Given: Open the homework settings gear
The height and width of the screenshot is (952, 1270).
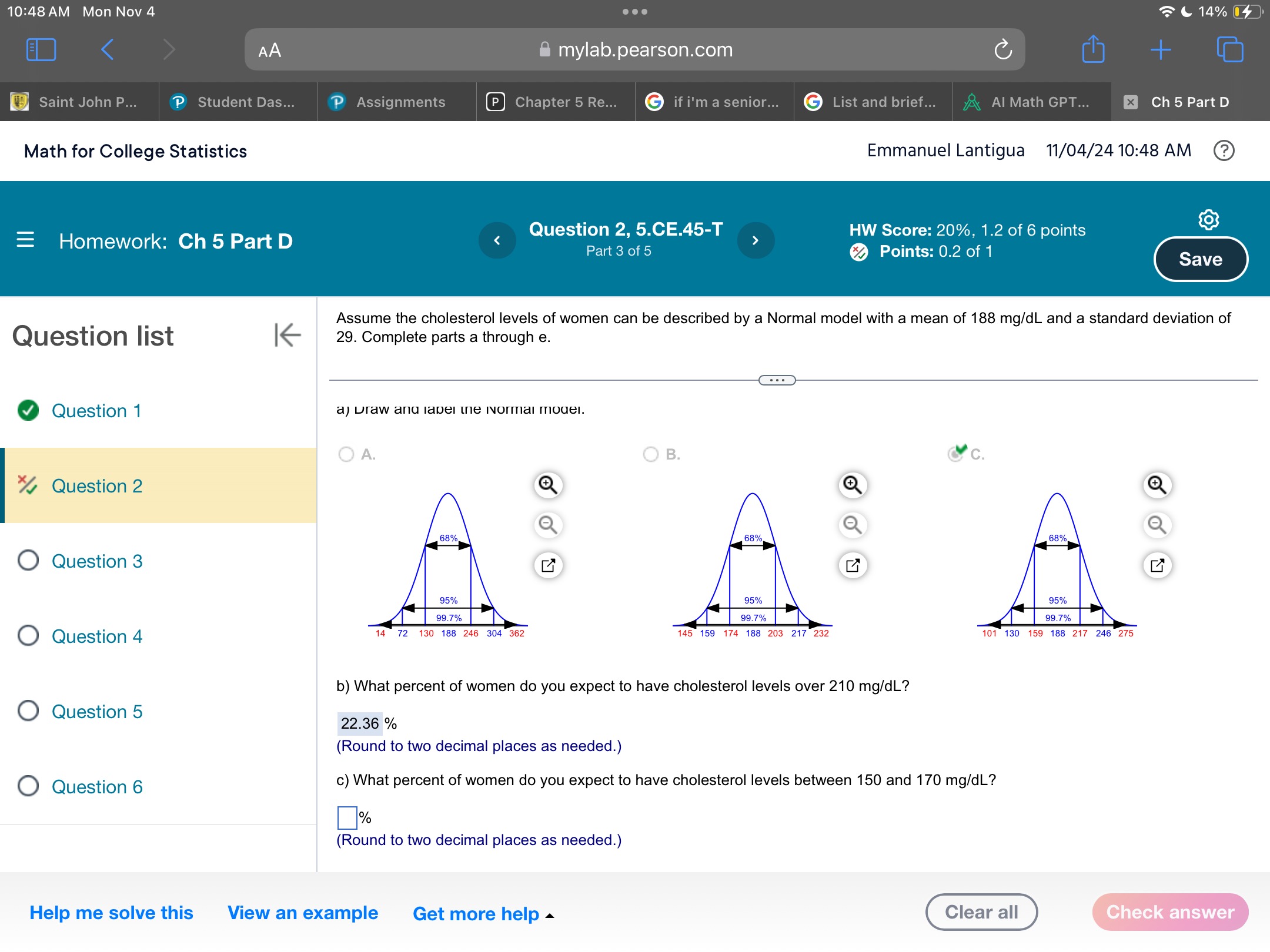Looking at the screenshot, I should [x=1208, y=220].
